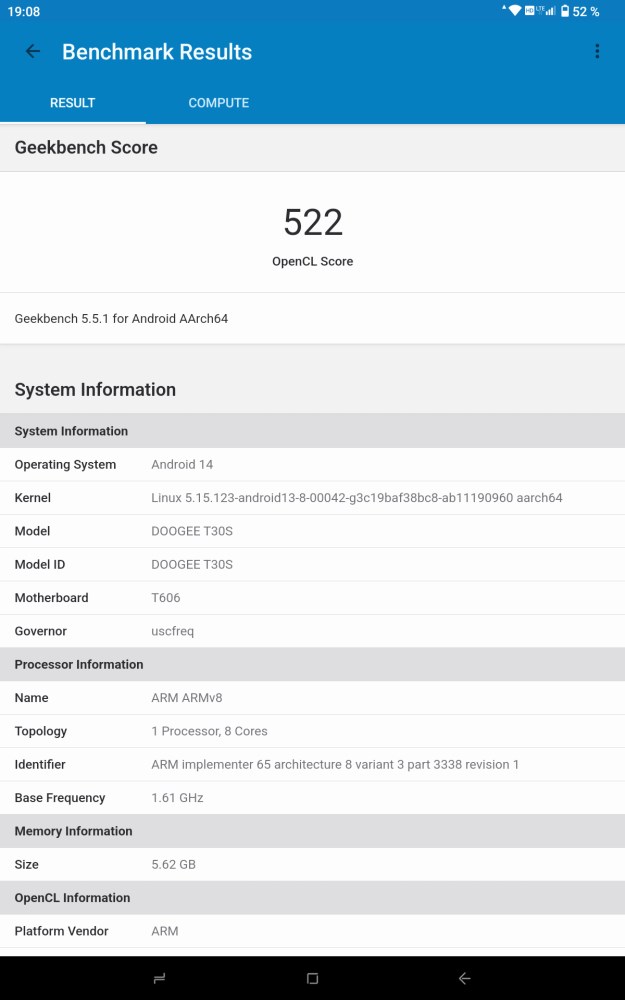Screen dimensions: 625x1000
Task: Tap the Android recent apps button
Action: (159, 979)
